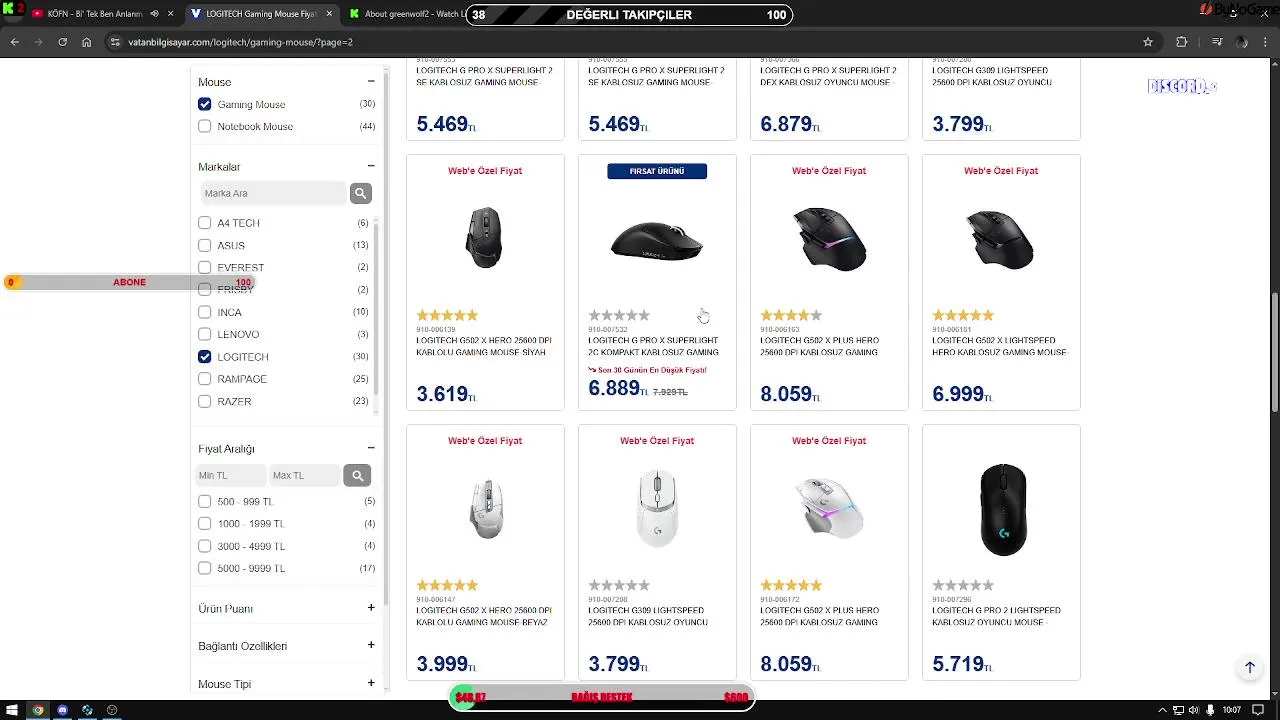Image resolution: width=1280 pixels, height=720 pixels.
Task: Expand the Bağlantı Özellikleri section
Action: click(x=371, y=645)
